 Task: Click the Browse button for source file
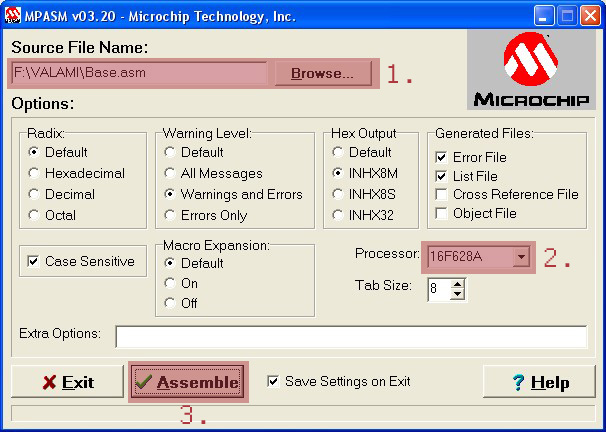[x=323, y=73]
